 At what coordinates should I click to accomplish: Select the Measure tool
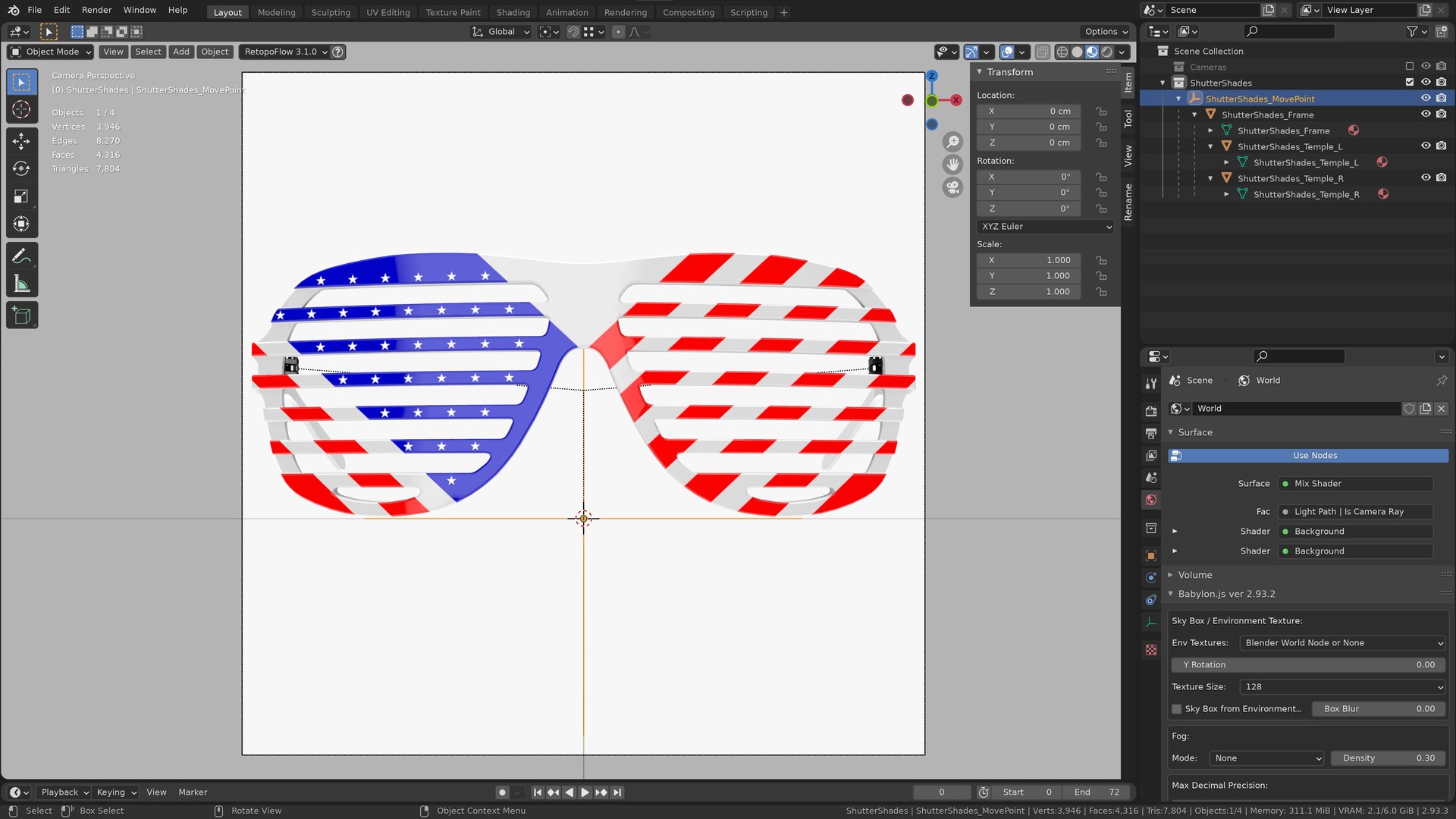coord(21,284)
